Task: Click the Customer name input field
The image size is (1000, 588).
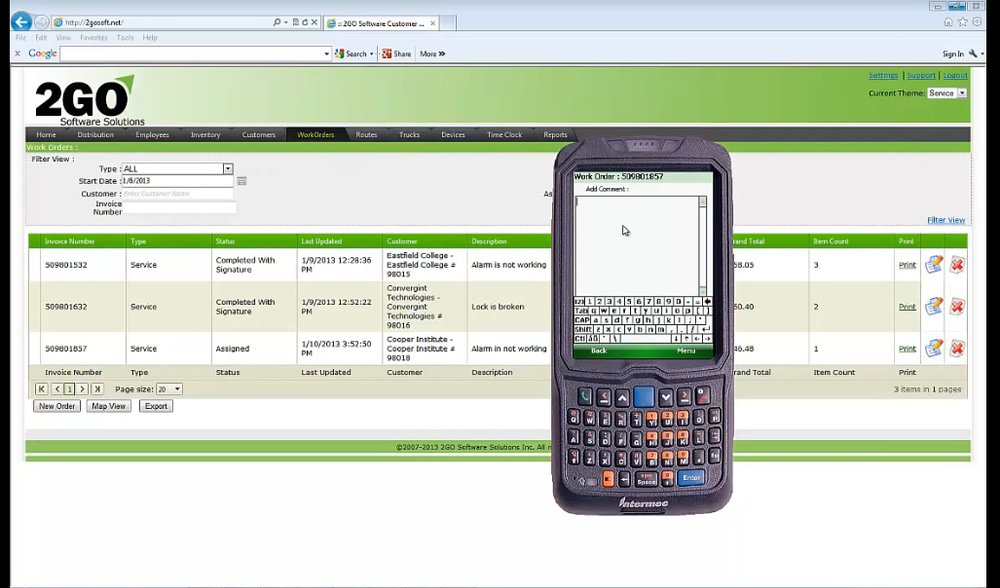Action: point(178,194)
